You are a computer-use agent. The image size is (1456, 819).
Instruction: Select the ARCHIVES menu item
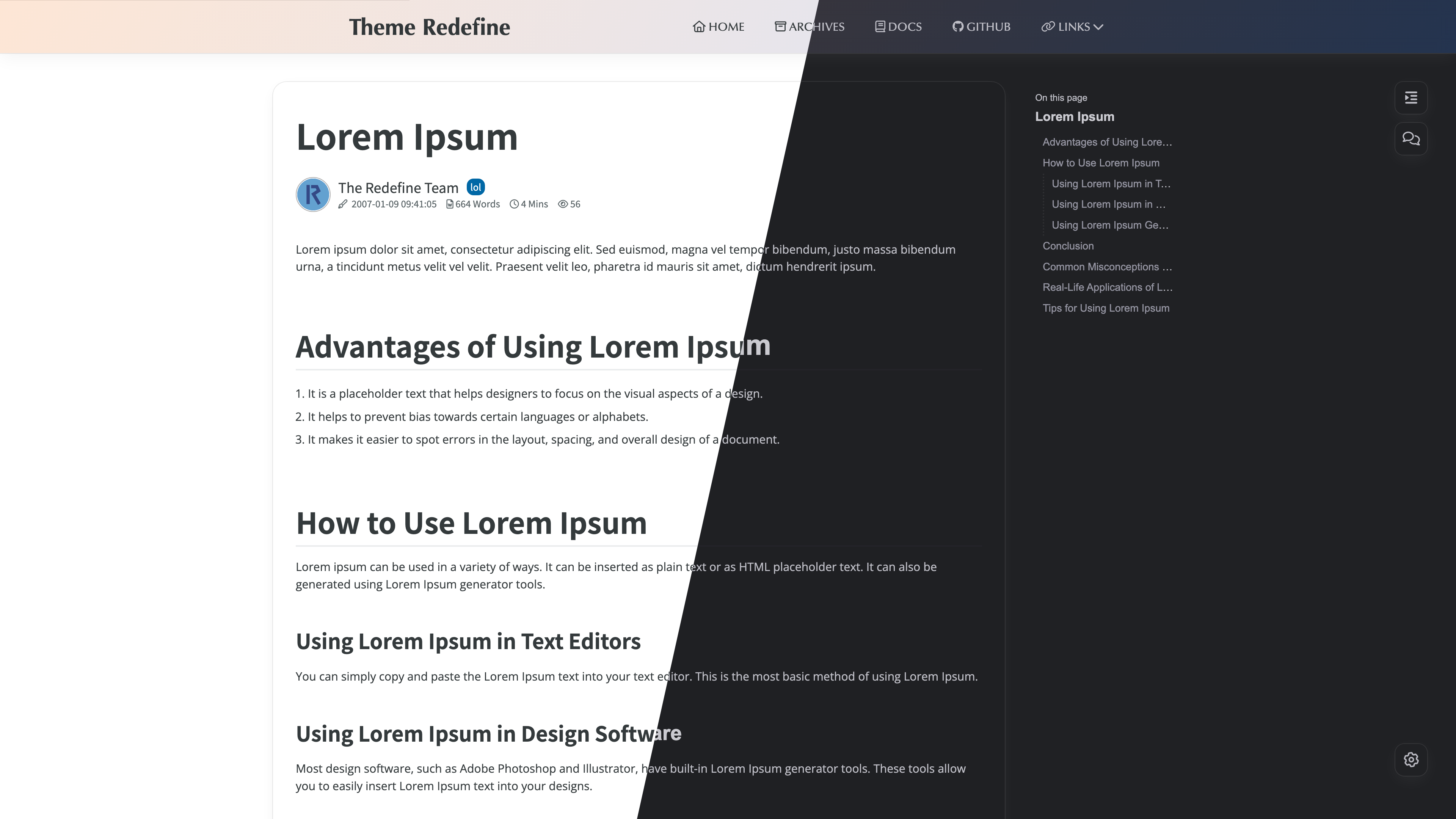[809, 27]
